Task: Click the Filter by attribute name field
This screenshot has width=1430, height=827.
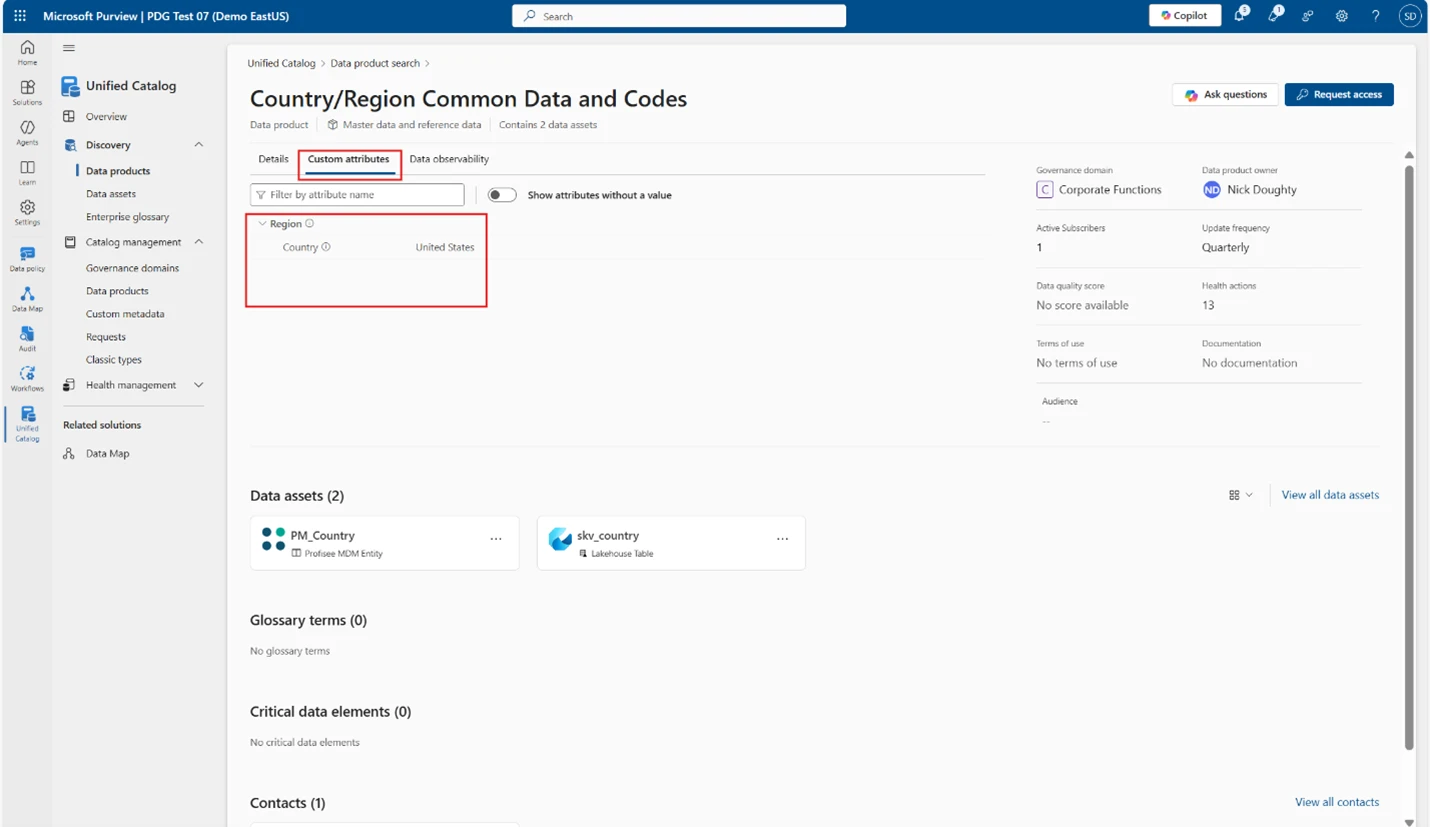Action: (x=358, y=195)
